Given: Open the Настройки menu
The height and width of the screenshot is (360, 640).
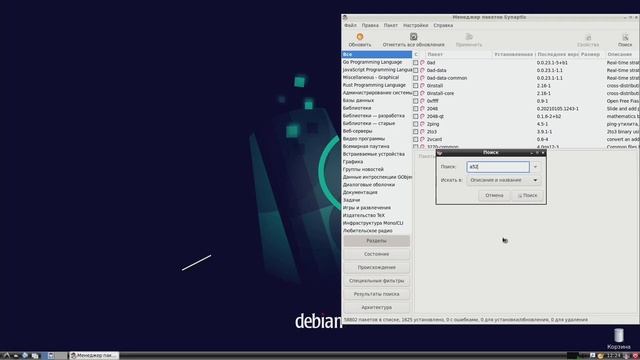Looking at the screenshot, I should click(416, 25).
